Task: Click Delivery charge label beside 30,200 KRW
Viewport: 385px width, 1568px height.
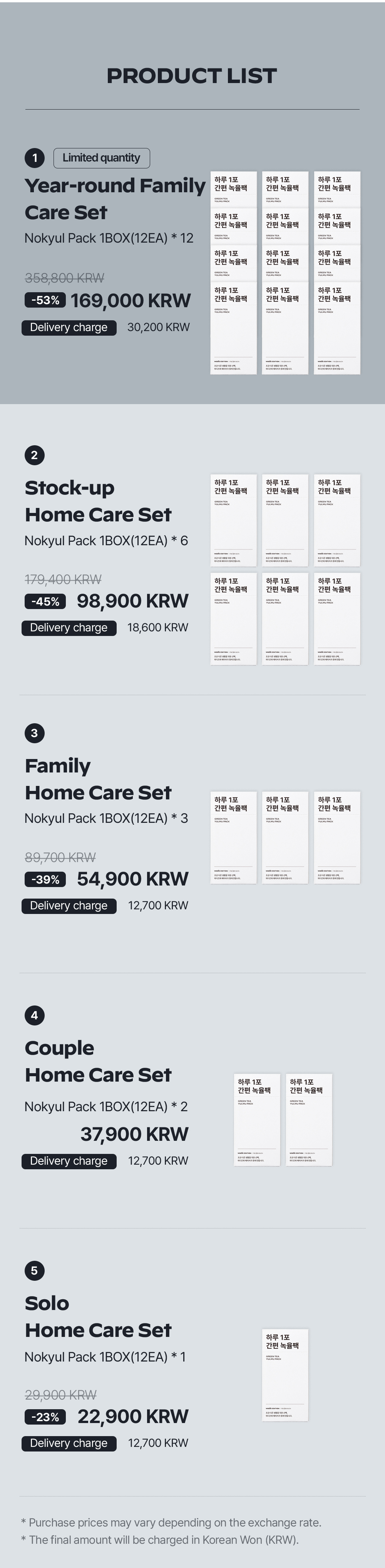Action: pos(69,328)
